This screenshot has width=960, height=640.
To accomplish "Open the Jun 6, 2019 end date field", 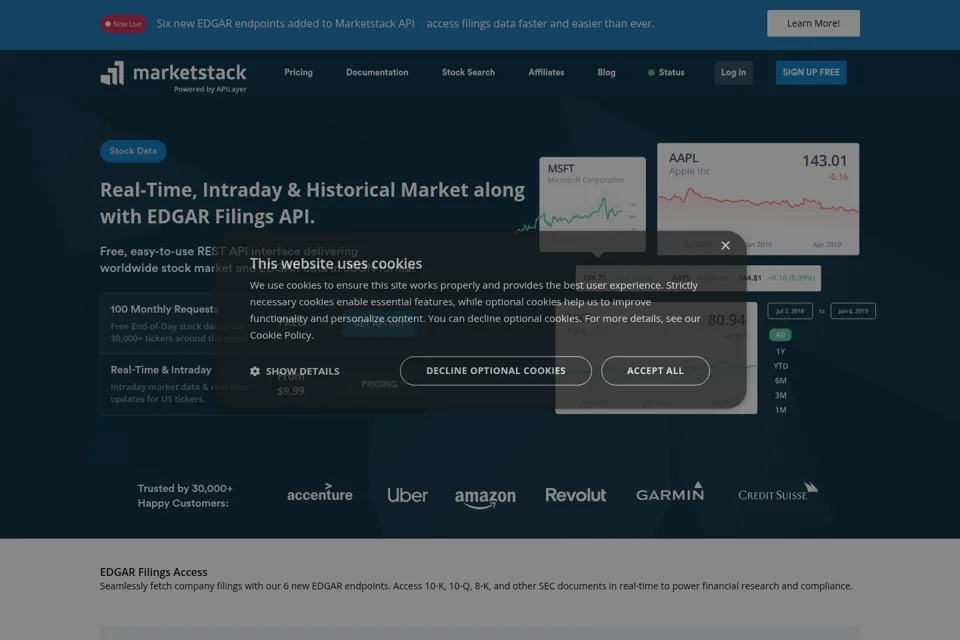I will point(853,311).
